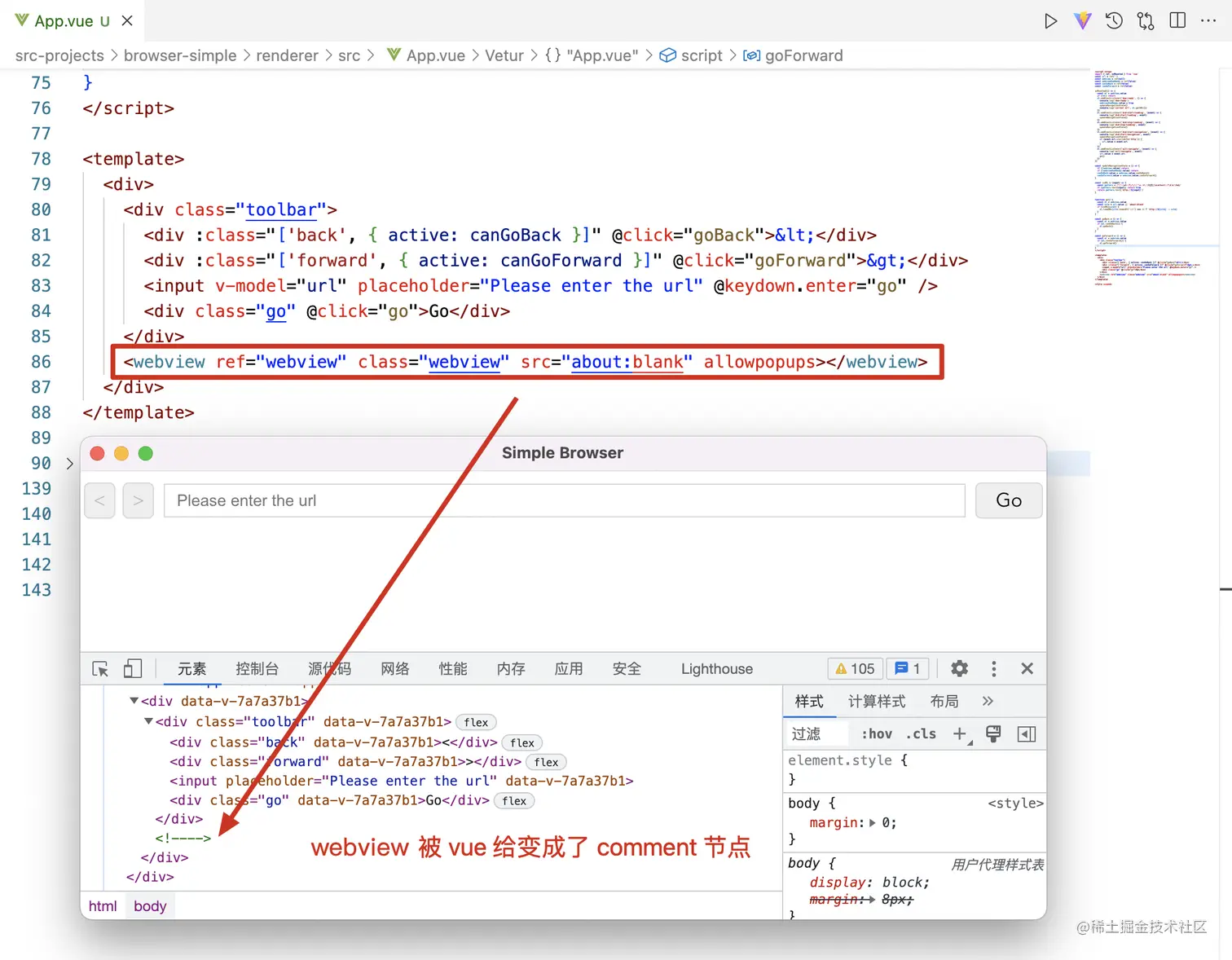Focus the 过滤 filter field
Screen dimensions: 1232x960
[818, 734]
